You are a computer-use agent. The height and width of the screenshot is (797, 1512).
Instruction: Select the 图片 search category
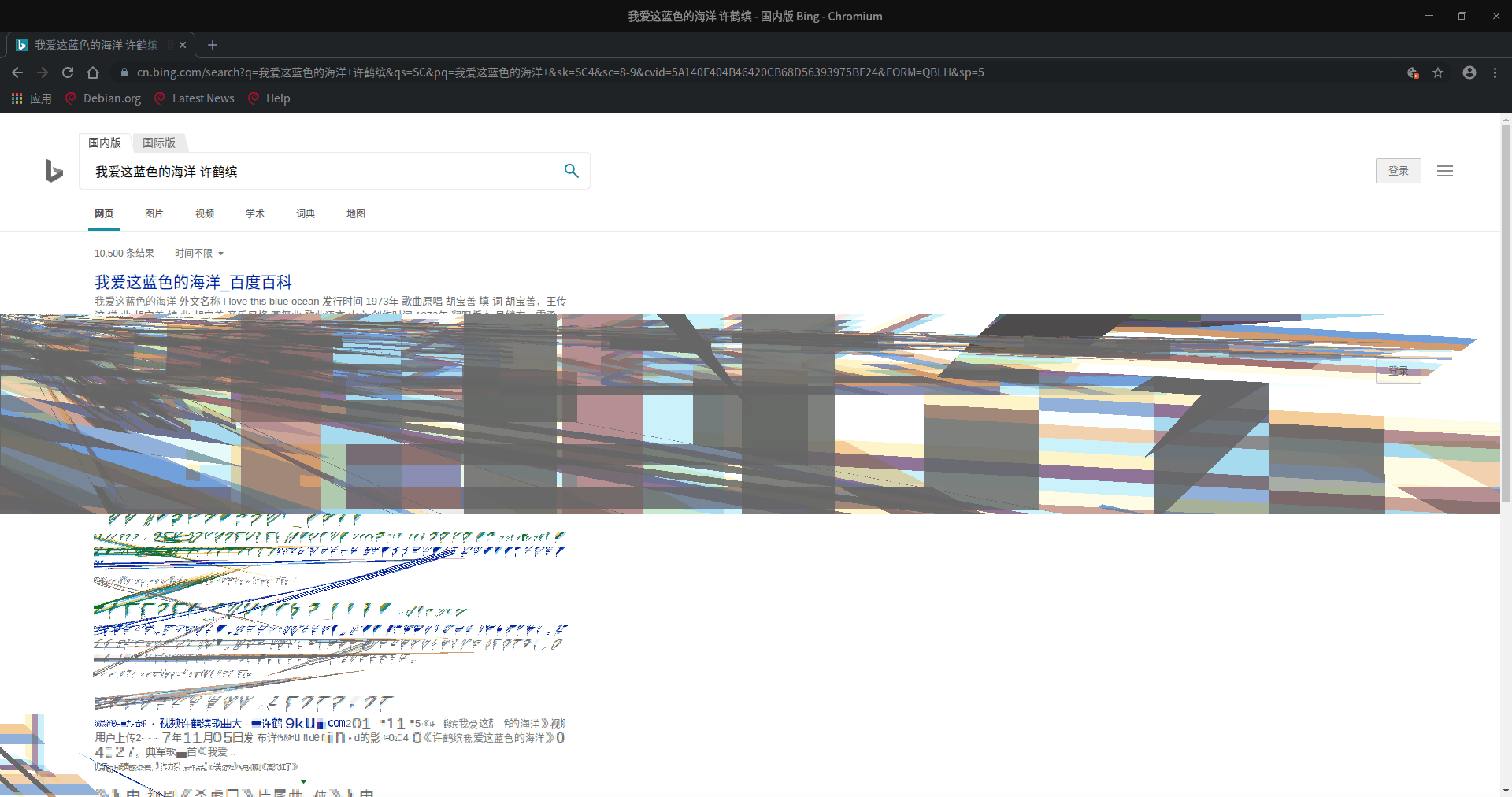click(154, 213)
